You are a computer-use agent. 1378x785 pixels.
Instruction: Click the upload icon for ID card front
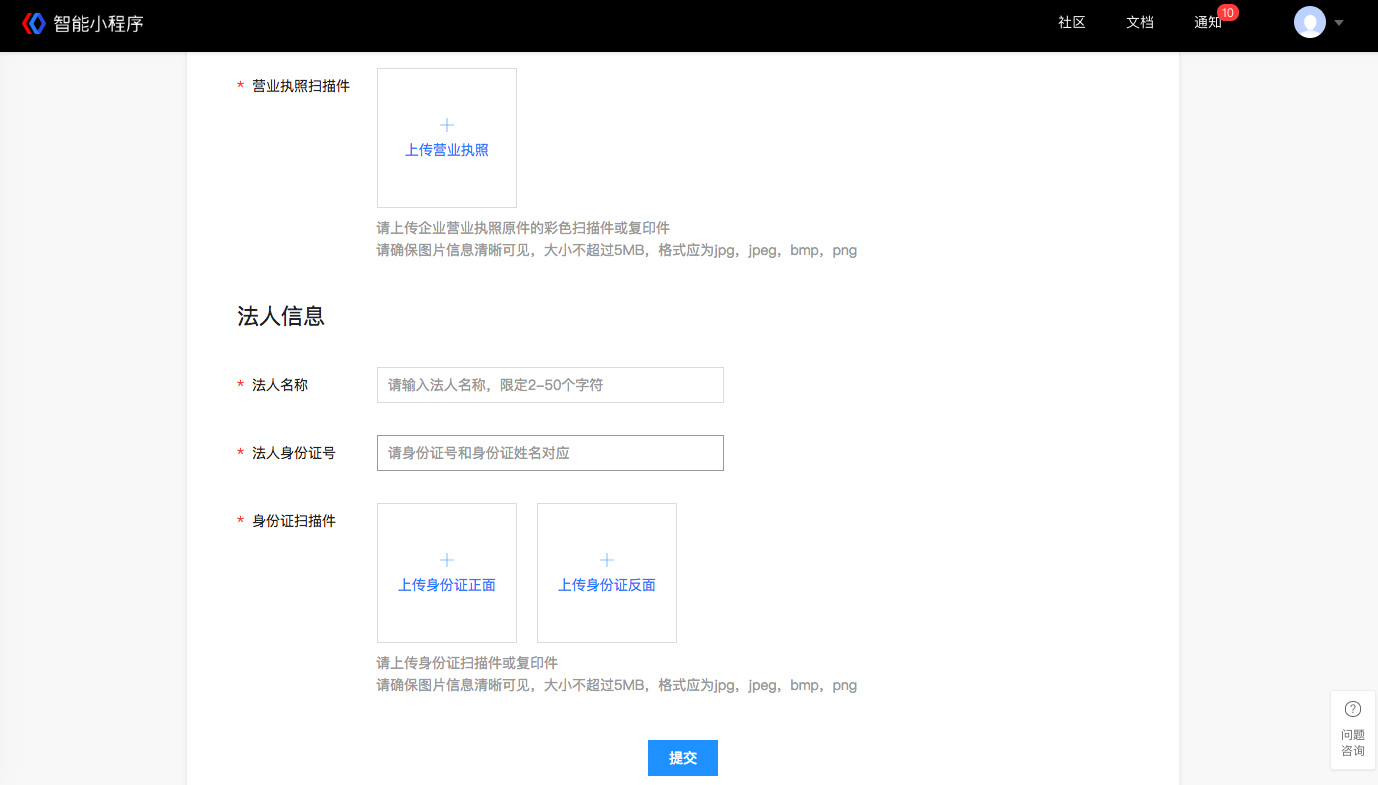446,560
